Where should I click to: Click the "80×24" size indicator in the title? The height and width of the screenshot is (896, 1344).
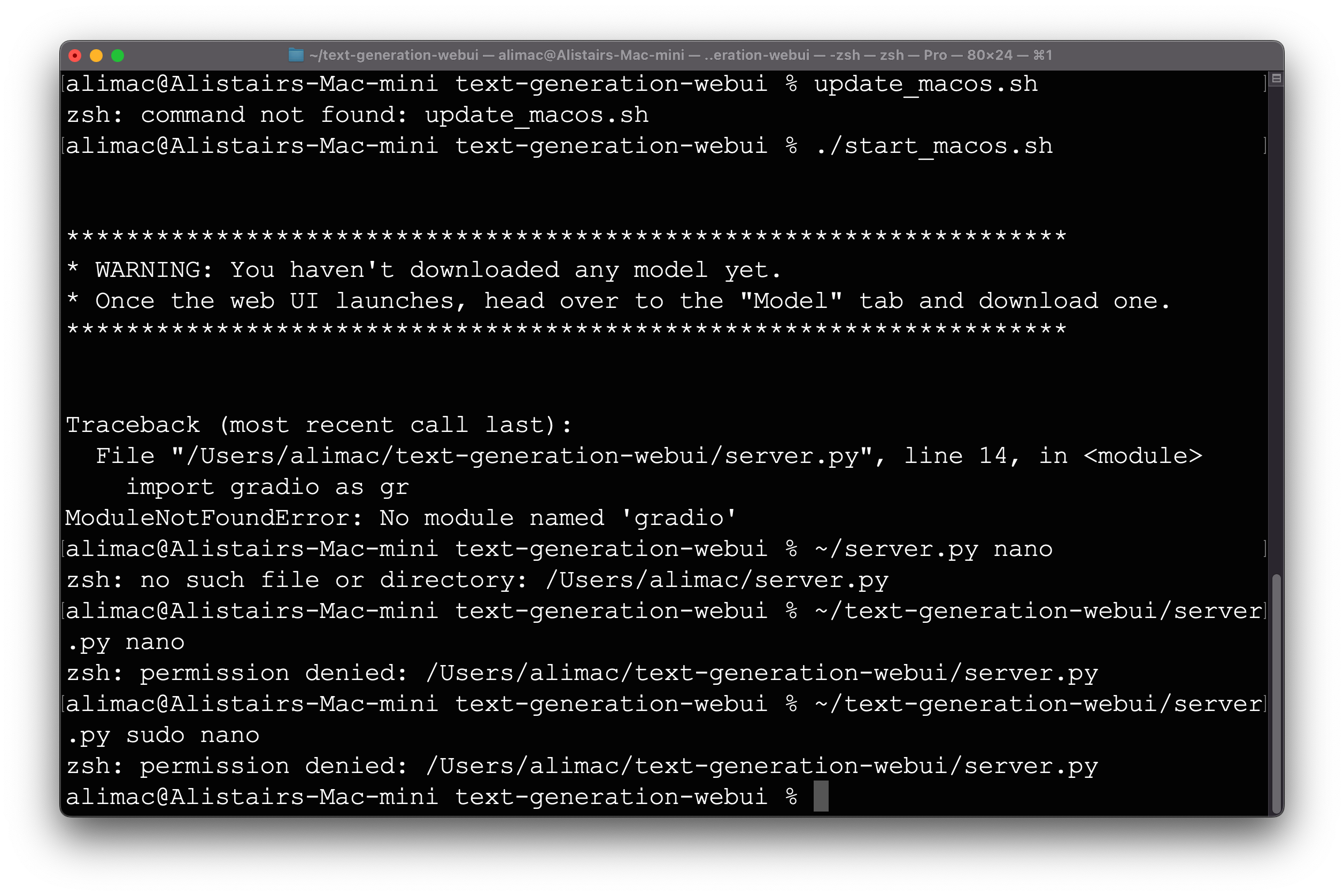pos(991,55)
